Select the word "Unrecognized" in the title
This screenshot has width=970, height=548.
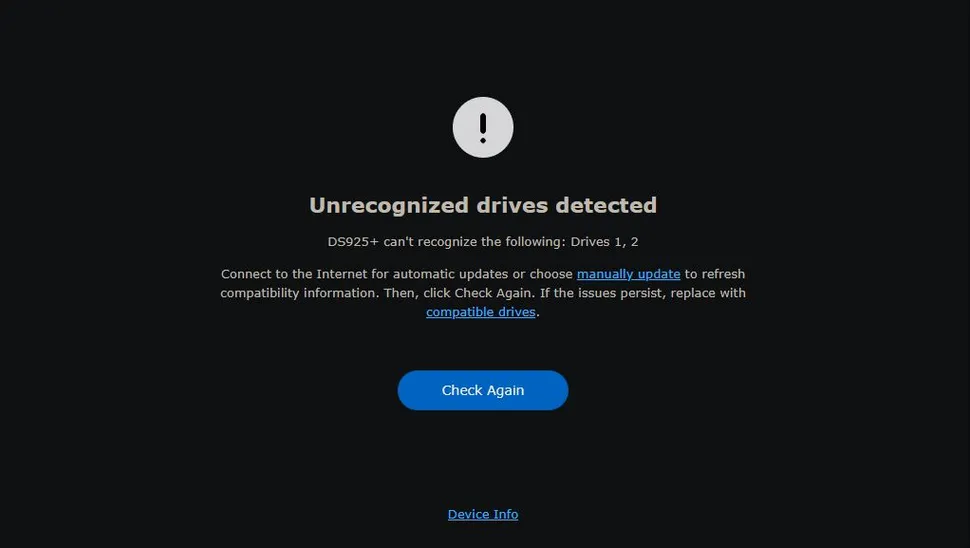tap(389, 205)
